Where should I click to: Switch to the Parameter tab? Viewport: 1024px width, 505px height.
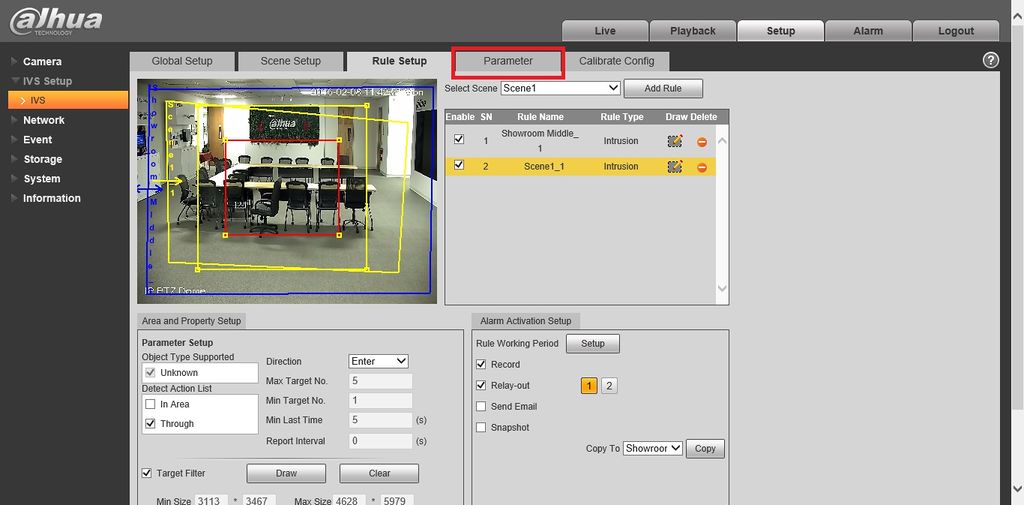point(508,61)
